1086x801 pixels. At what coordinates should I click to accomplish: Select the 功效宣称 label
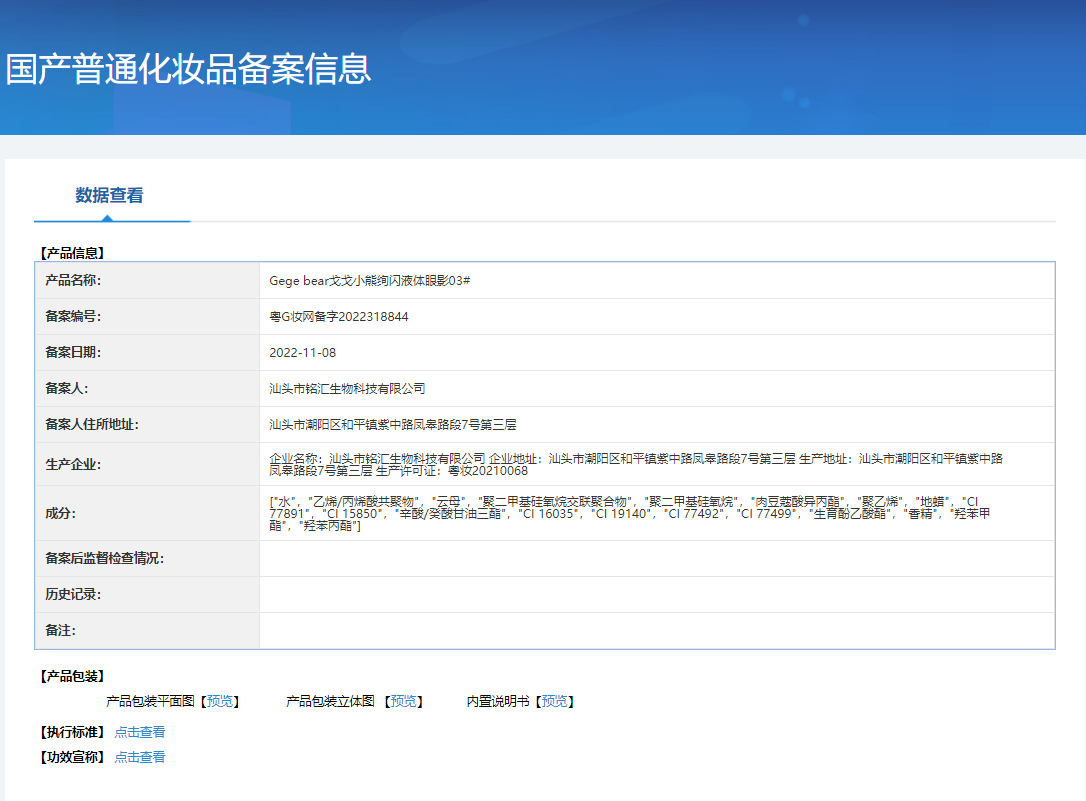(x=72, y=757)
